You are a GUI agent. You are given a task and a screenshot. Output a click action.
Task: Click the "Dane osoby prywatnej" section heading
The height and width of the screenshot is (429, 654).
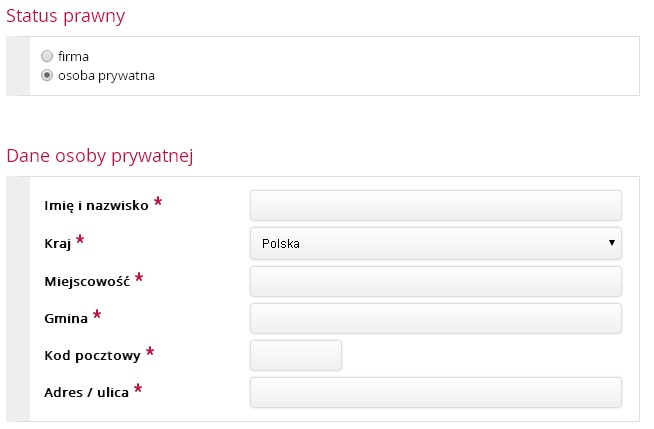point(100,155)
